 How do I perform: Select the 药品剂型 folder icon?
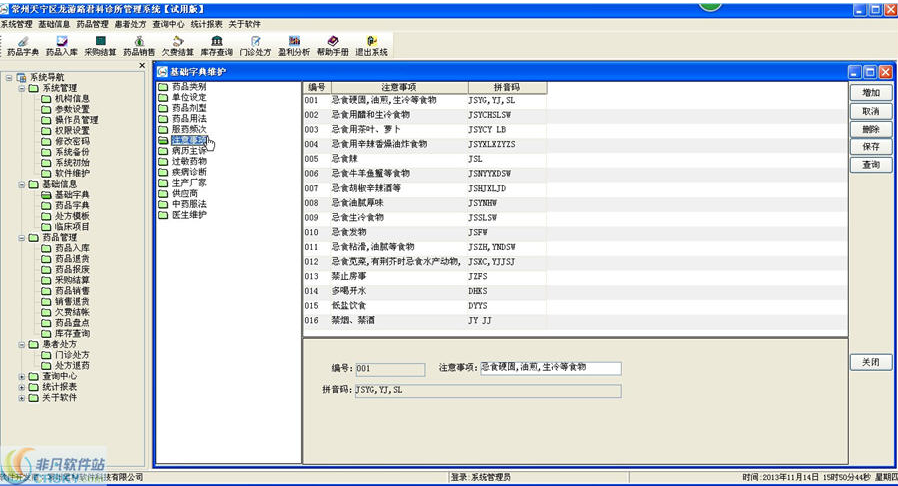163,108
